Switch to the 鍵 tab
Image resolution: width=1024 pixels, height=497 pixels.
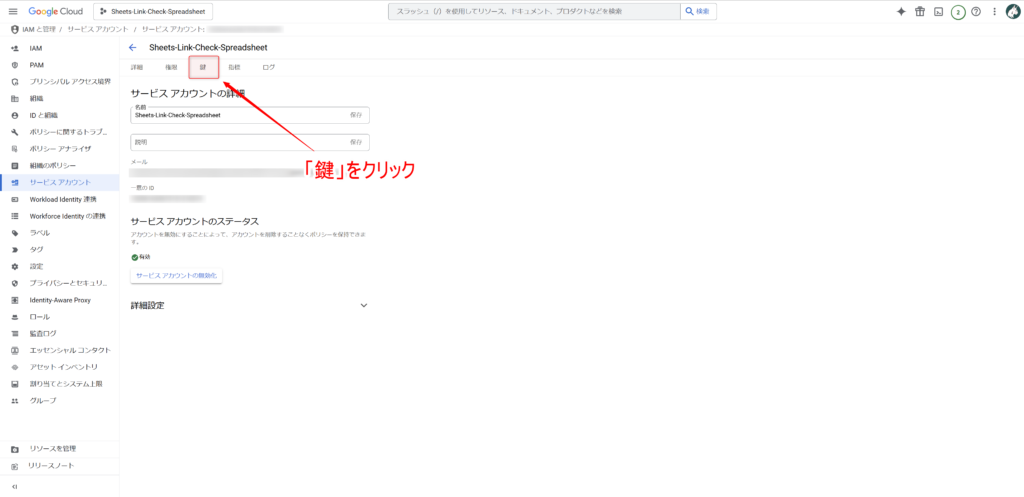pyautogui.click(x=203, y=67)
